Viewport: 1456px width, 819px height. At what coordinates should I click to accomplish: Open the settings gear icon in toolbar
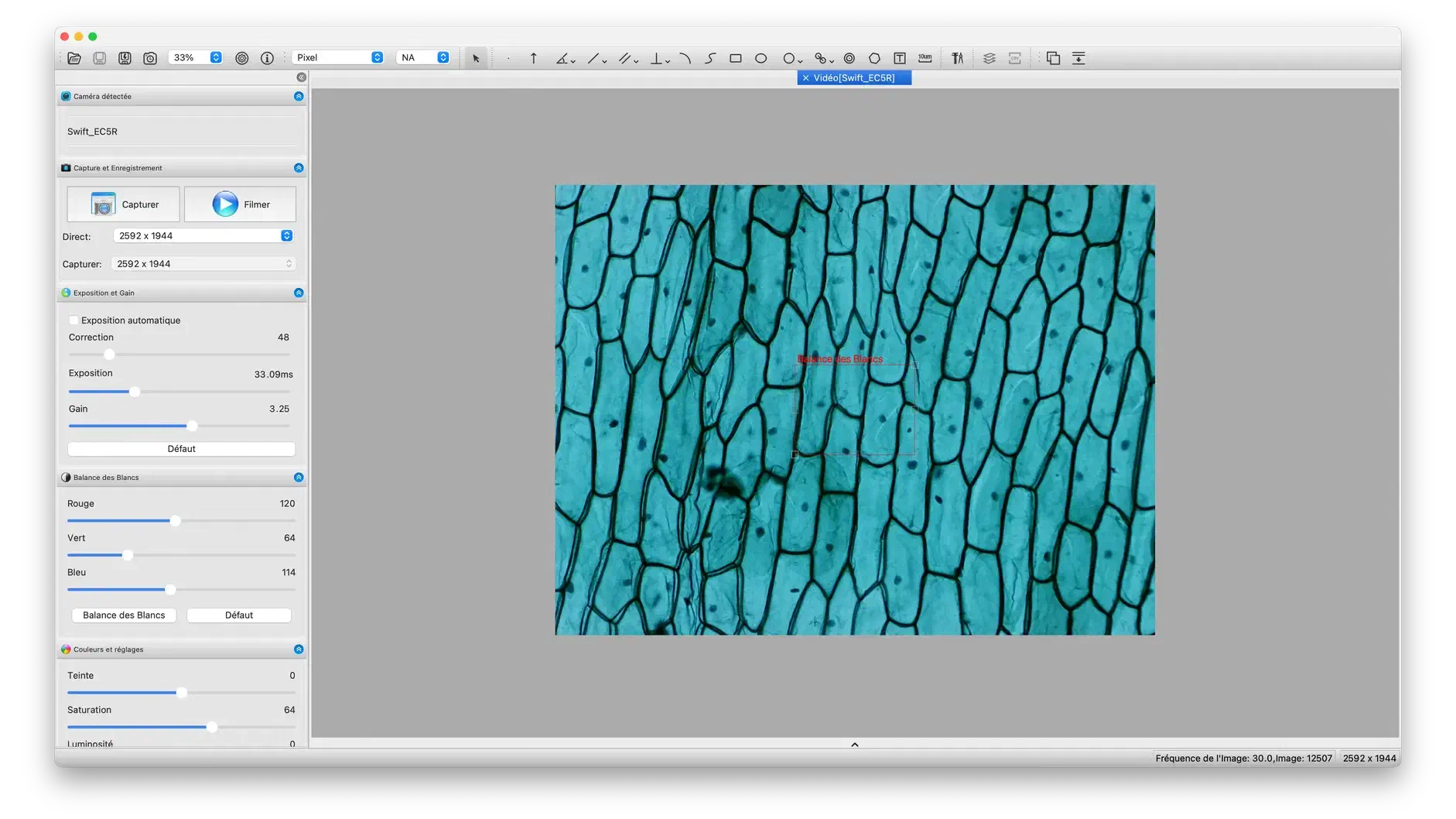[242, 58]
